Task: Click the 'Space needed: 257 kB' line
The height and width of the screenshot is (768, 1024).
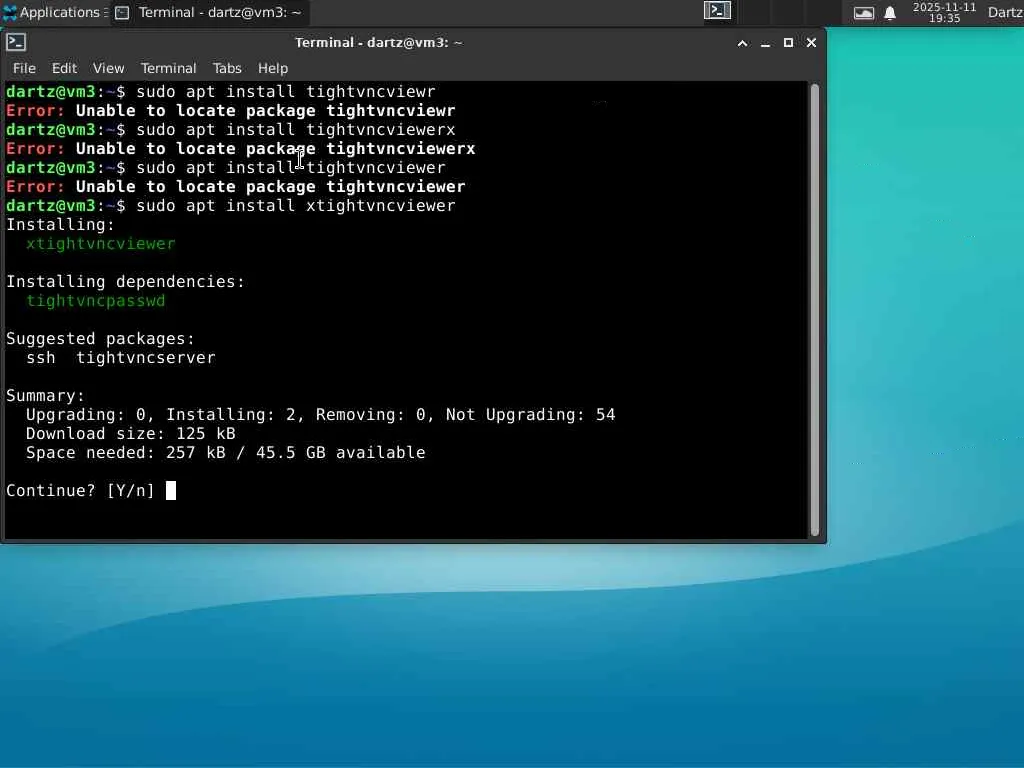Action: 225,453
